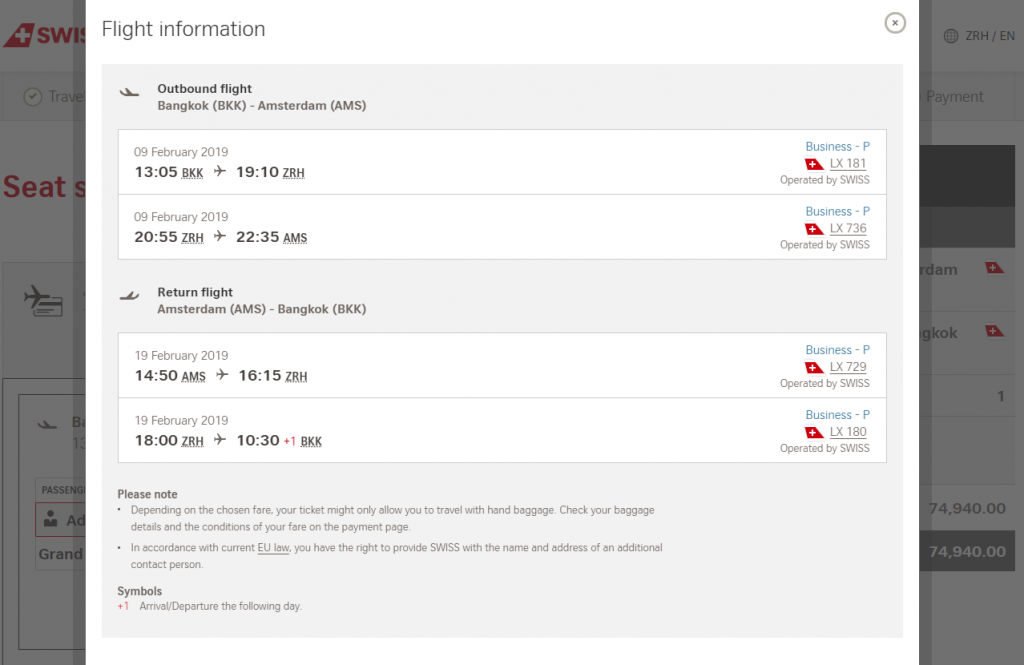
Task: Click SWISS flag icon beside LX 181
Action: [814, 164]
